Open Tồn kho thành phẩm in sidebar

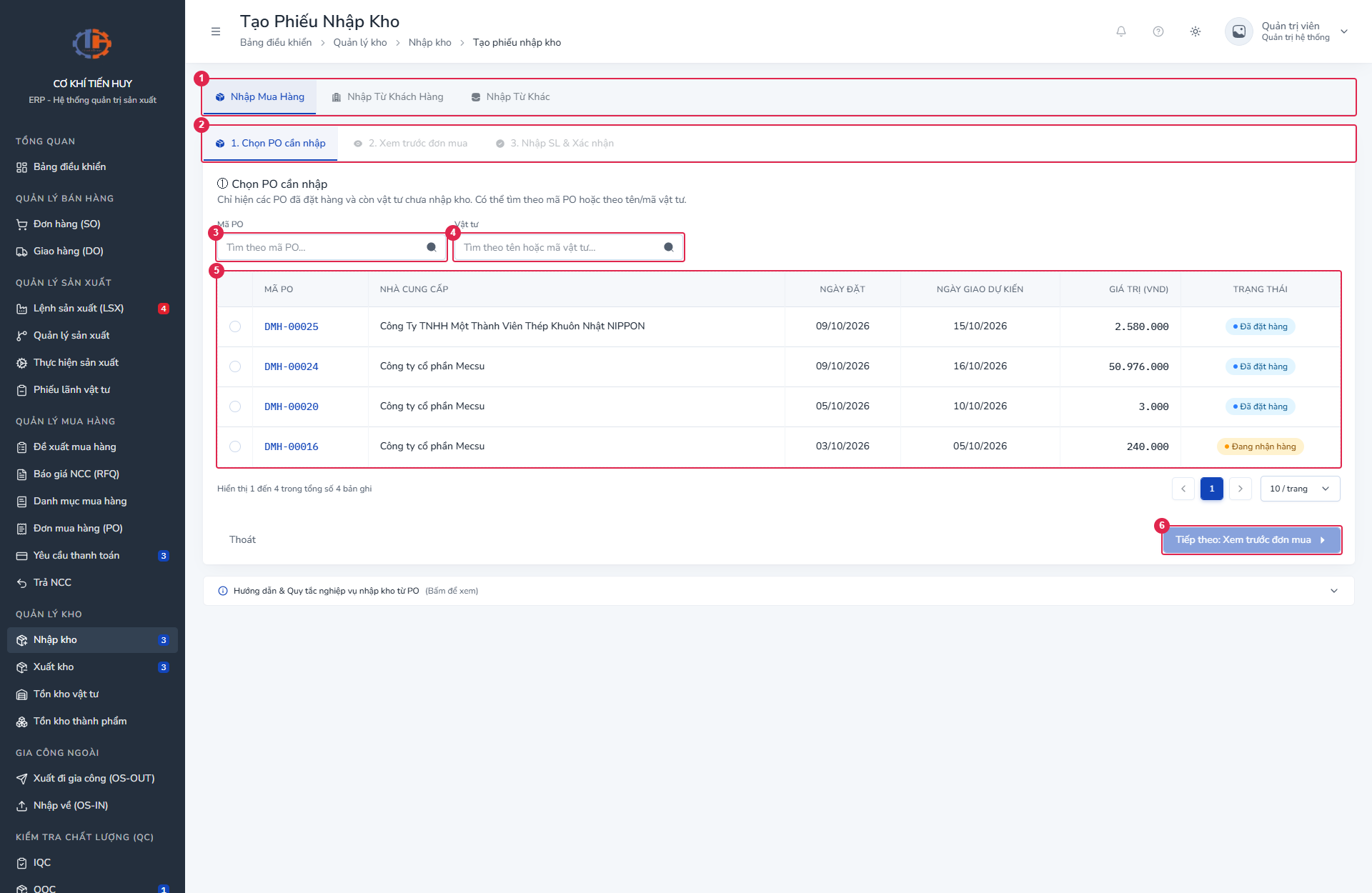[x=92, y=722]
